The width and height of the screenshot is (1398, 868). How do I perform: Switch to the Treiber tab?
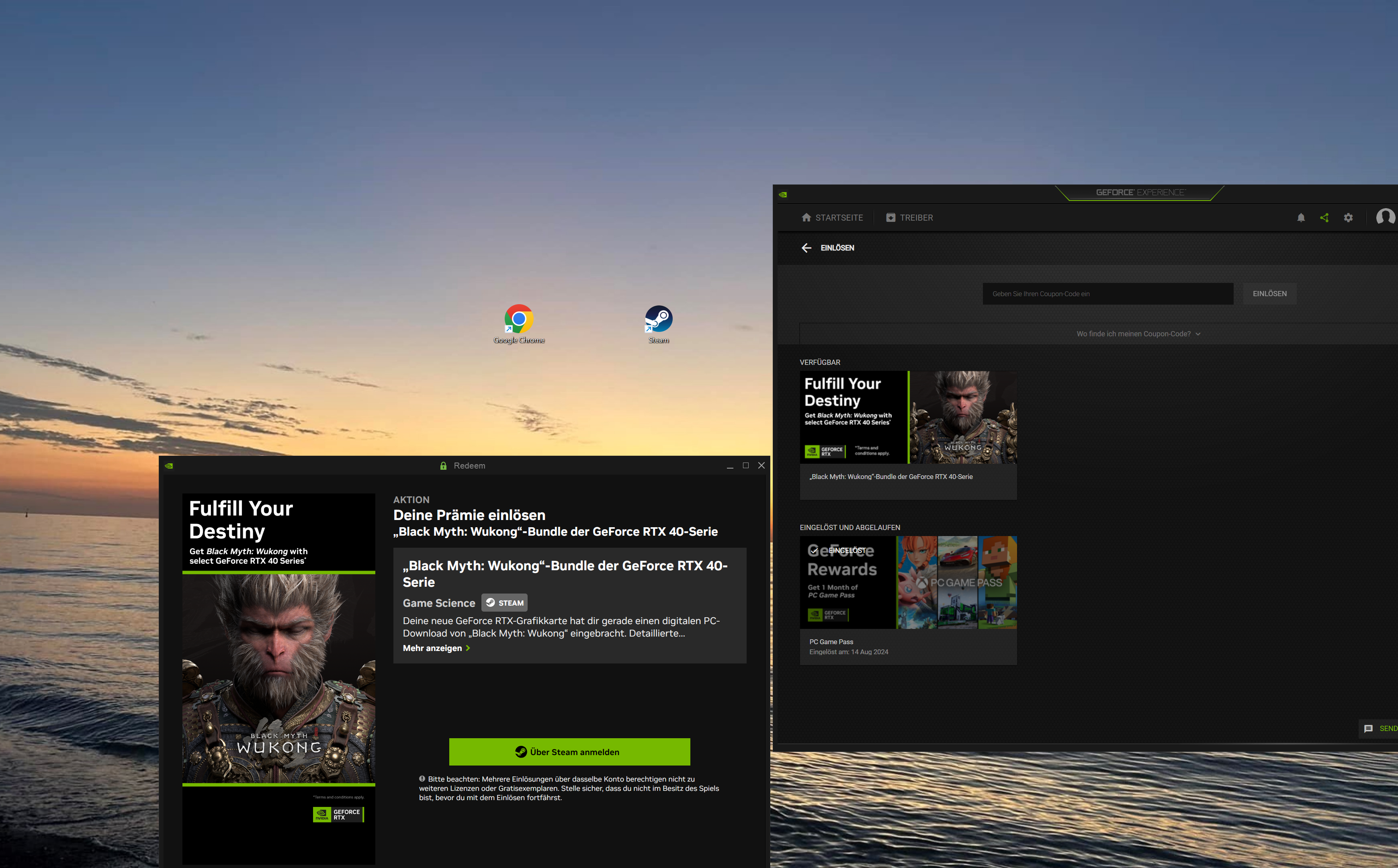tap(910, 217)
